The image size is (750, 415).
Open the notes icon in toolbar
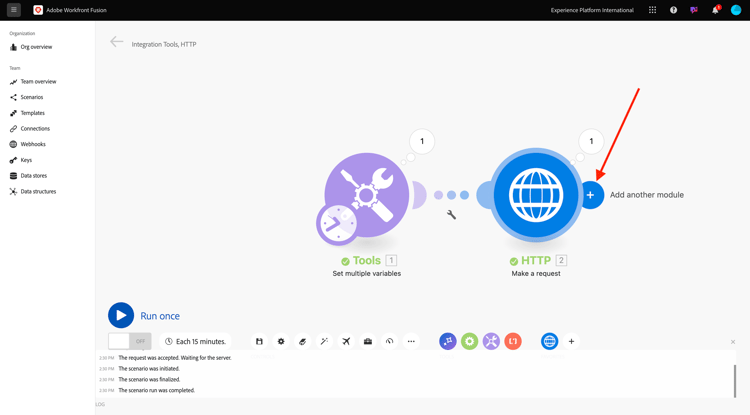pyautogui.click(x=302, y=341)
